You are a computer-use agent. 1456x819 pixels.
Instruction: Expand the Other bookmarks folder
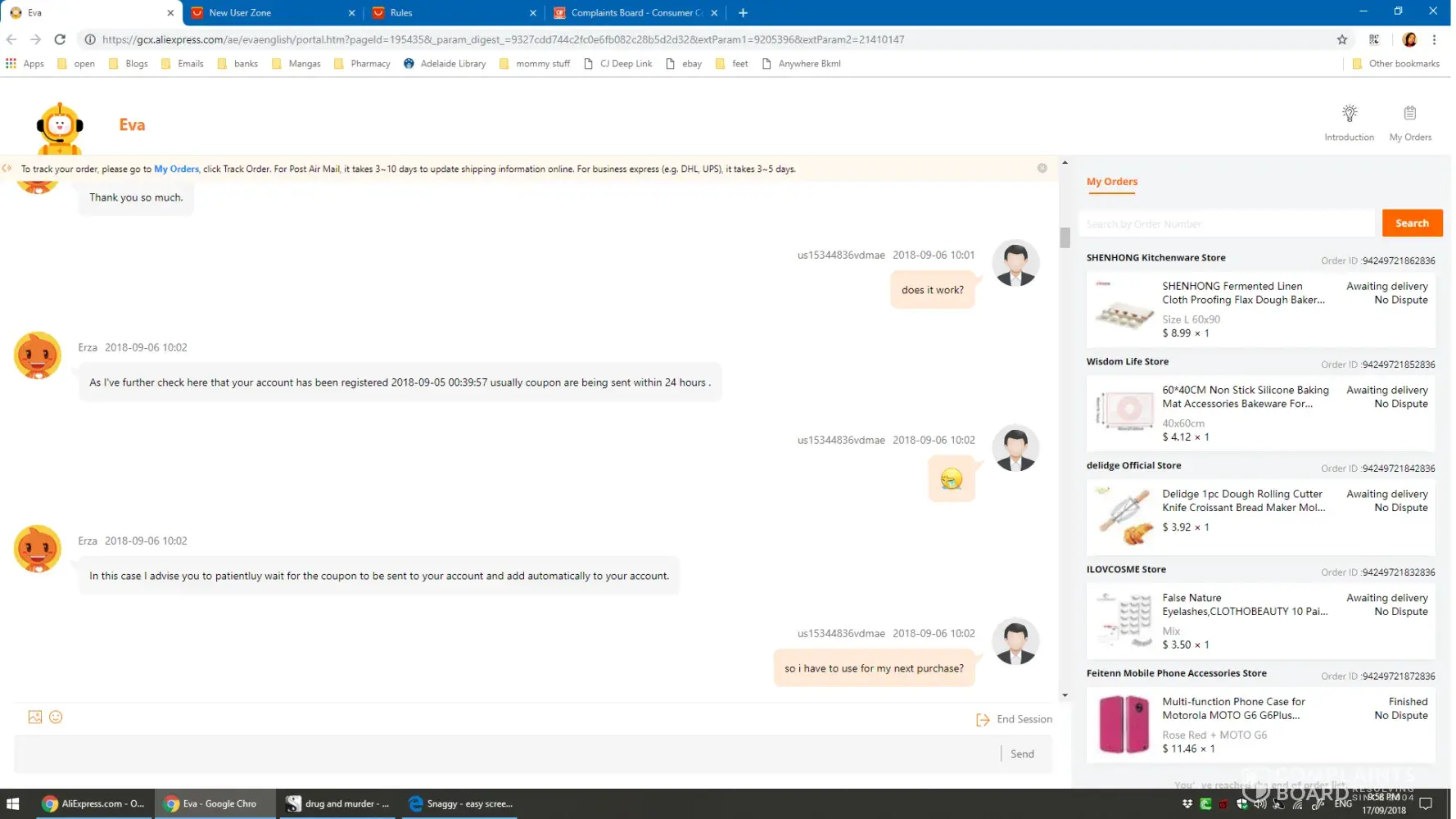tap(1395, 63)
